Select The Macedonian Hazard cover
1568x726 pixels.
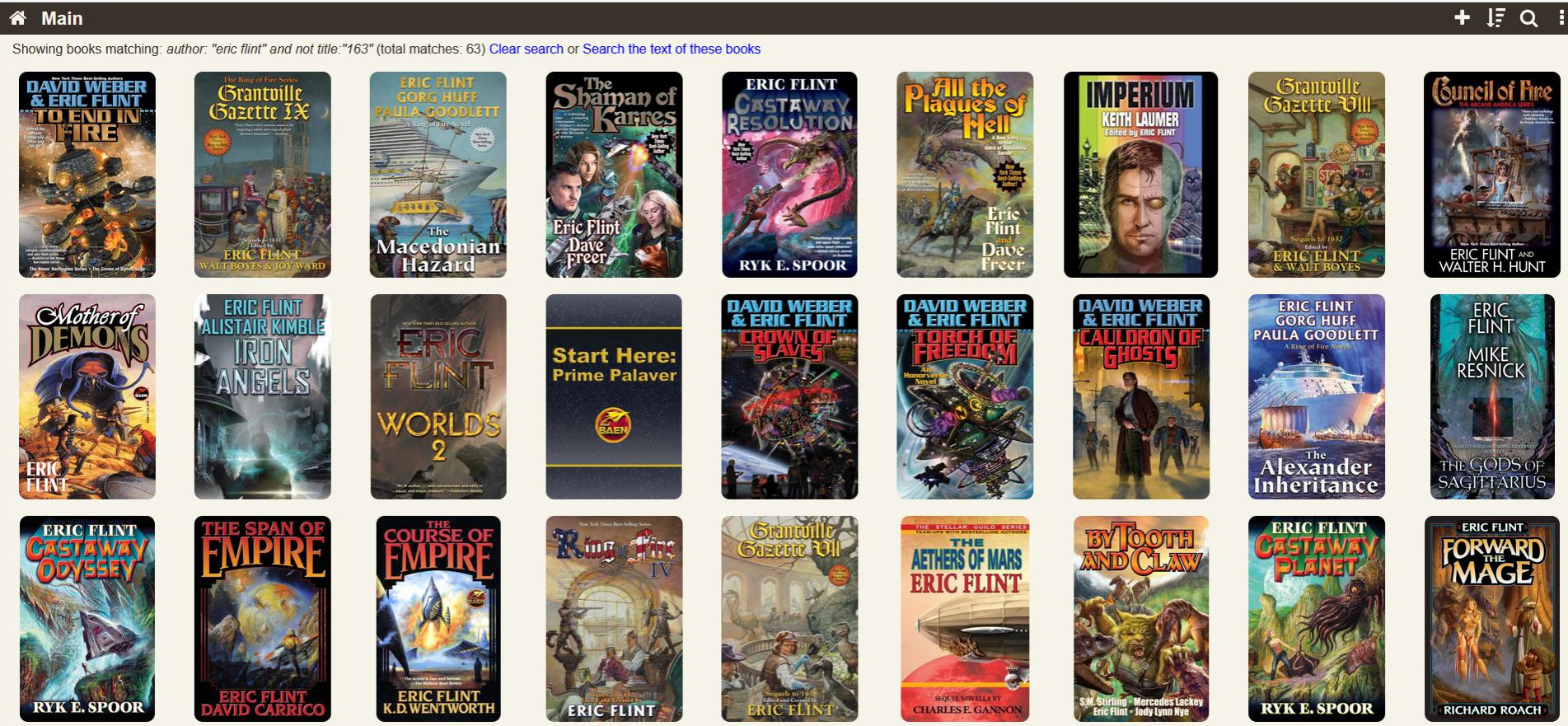tap(438, 175)
